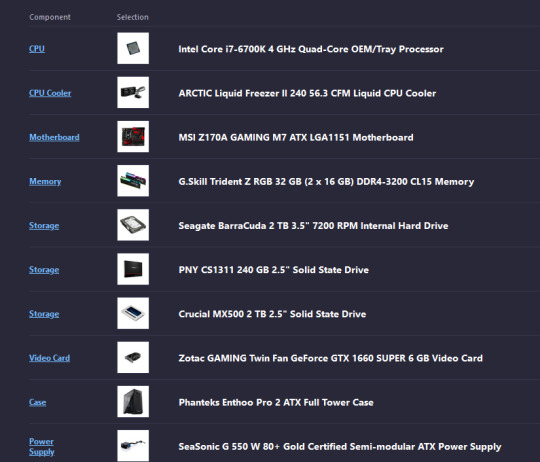
Task: Select G.Skill Trident Z RGB memory name
Action: (326, 181)
